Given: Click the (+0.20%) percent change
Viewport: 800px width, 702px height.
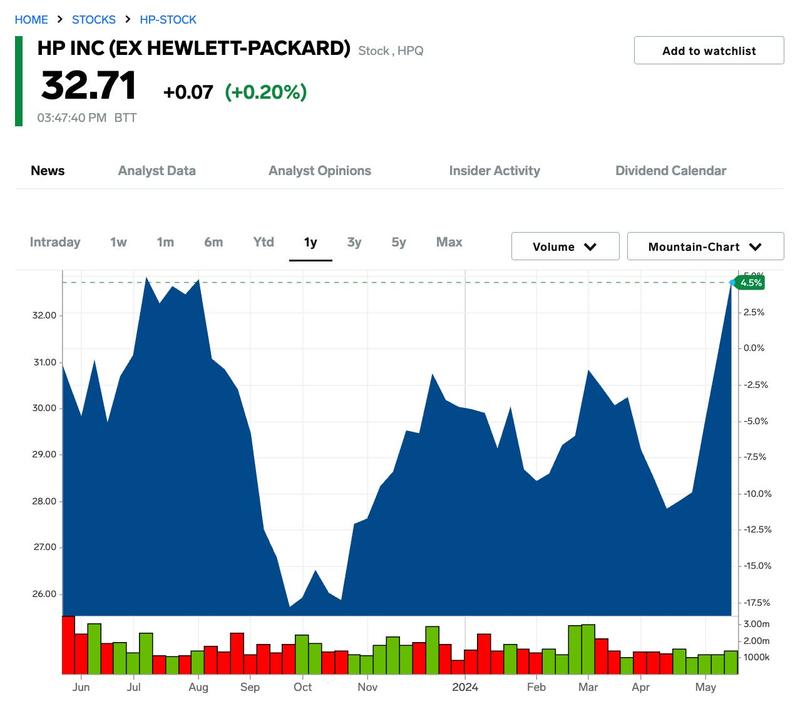Looking at the screenshot, I should tap(266, 92).
